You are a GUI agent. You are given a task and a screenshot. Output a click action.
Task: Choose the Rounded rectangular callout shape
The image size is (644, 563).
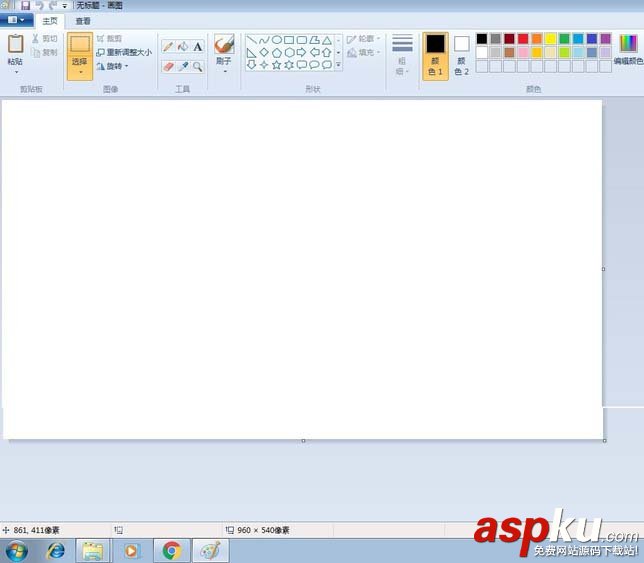point(302,65)
